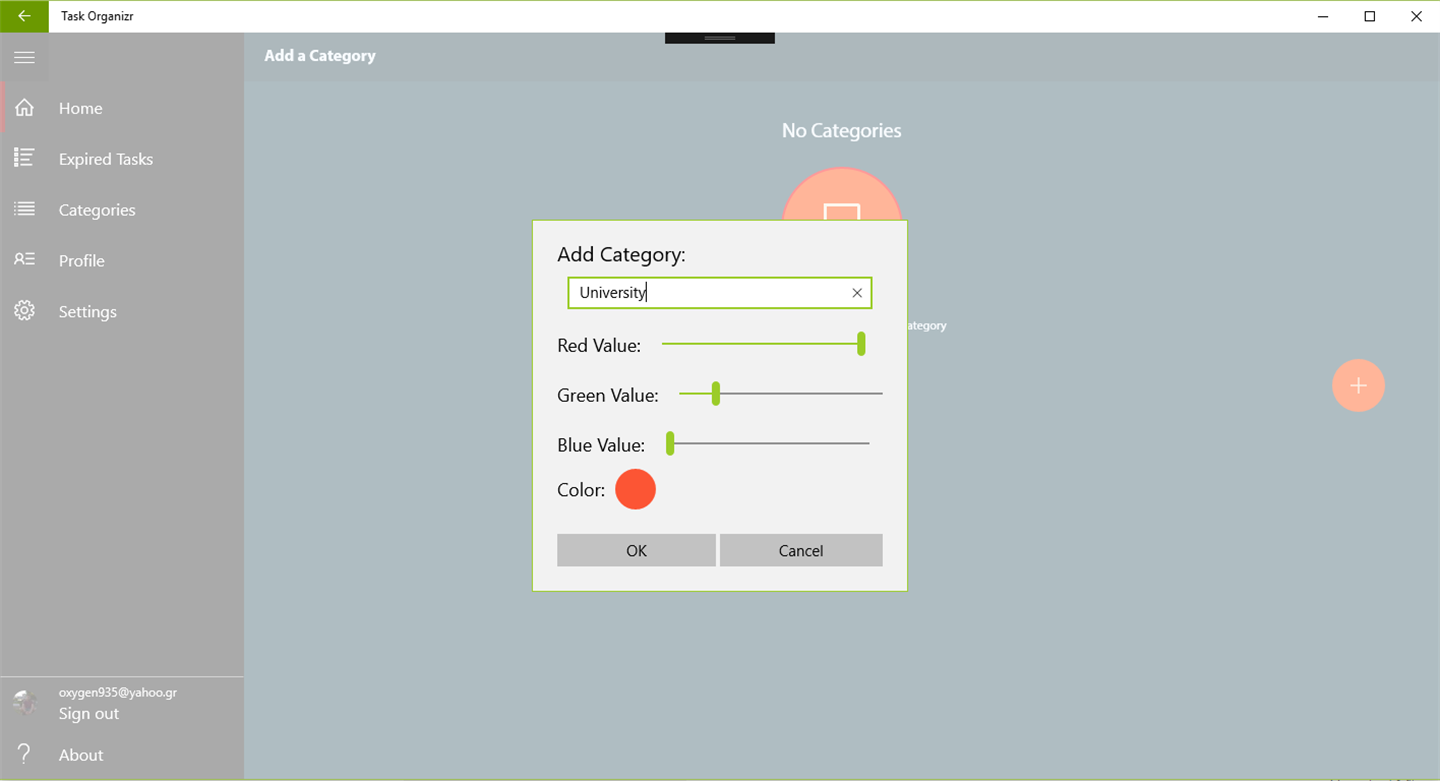Clear the category name with X
The width and height of the screenshot is (1440, 781).
pyautogui.click(x=857, y=293)
